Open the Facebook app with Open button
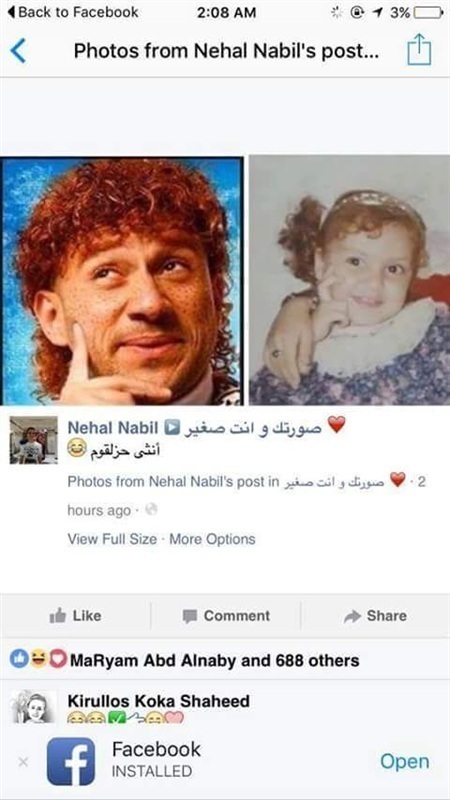This screenshot has width=450, height=800. [x=405, y=761]
